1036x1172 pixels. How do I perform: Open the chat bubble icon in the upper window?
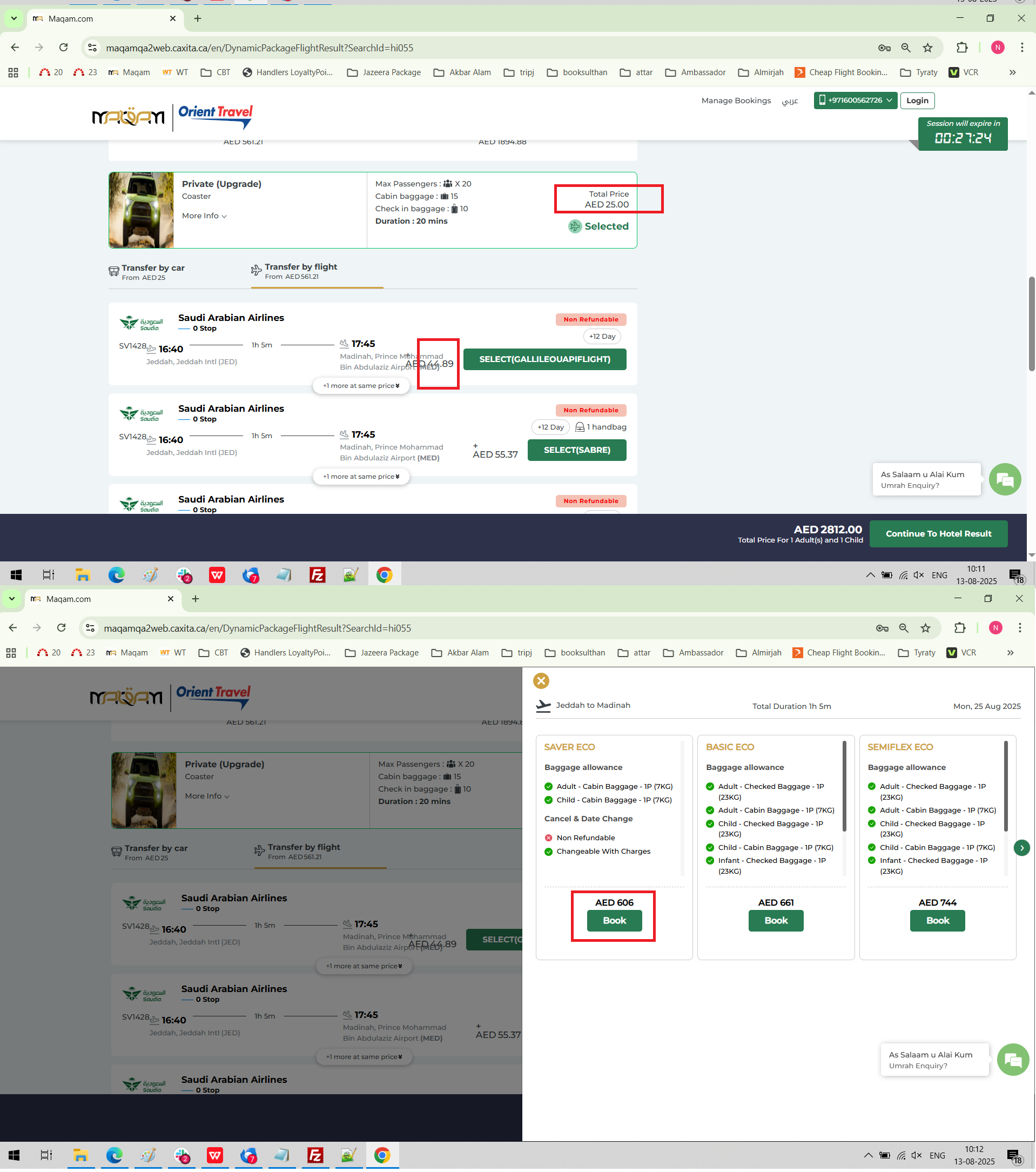1005,479
